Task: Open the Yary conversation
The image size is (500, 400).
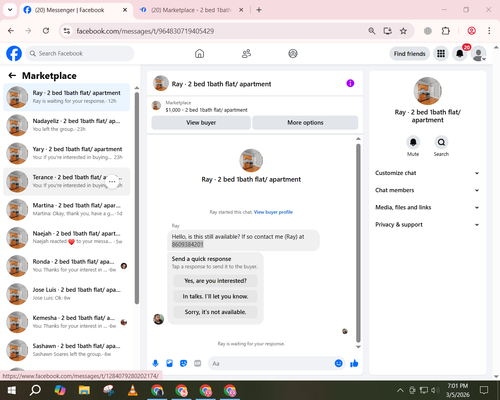Action: pyautogui.click(x=66, y=153)
